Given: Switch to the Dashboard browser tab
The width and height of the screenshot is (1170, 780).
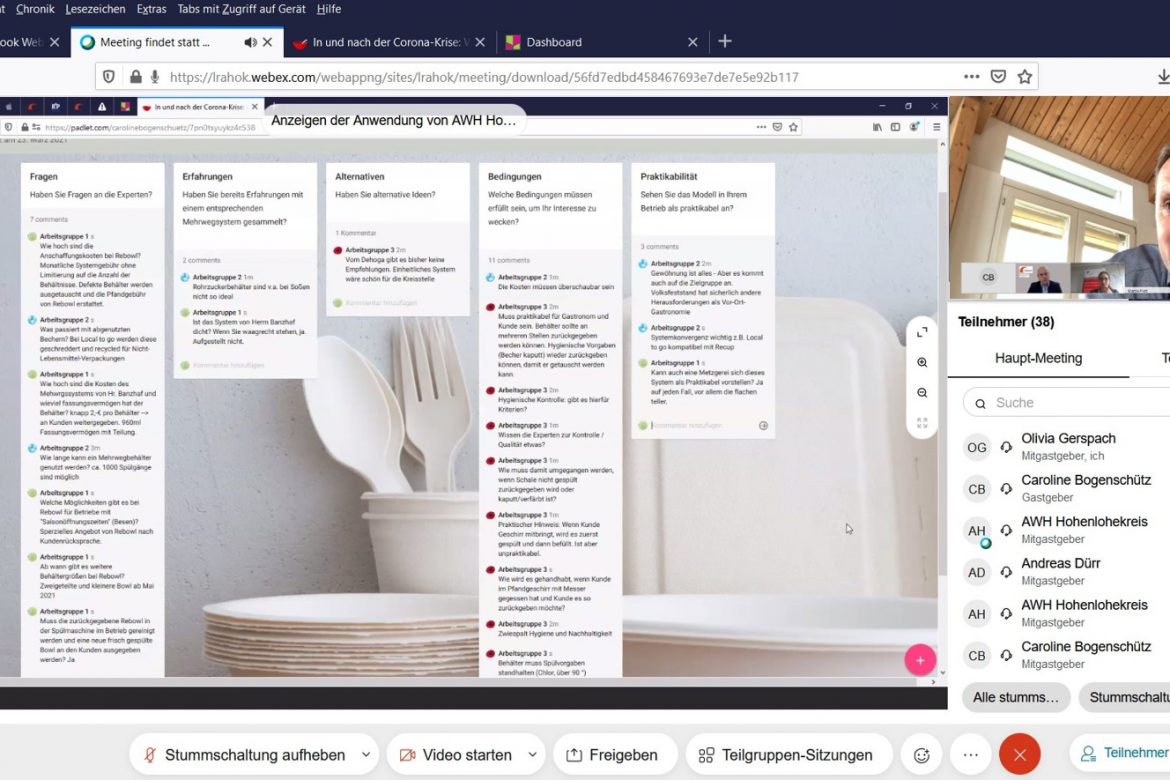Looking at the screenshot, I should click(554, 42).
